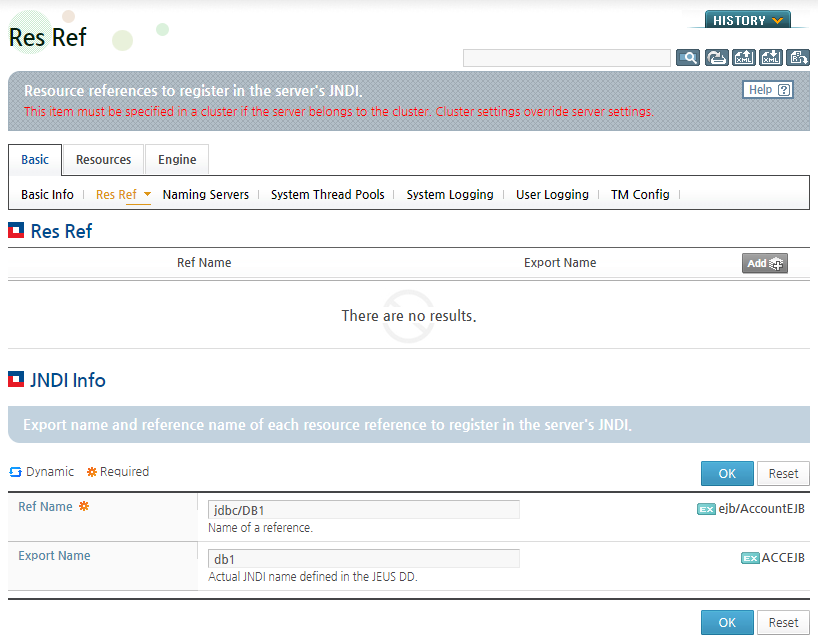Click the Export Name input field
The image size is (818, 644).
pos(364,559)
